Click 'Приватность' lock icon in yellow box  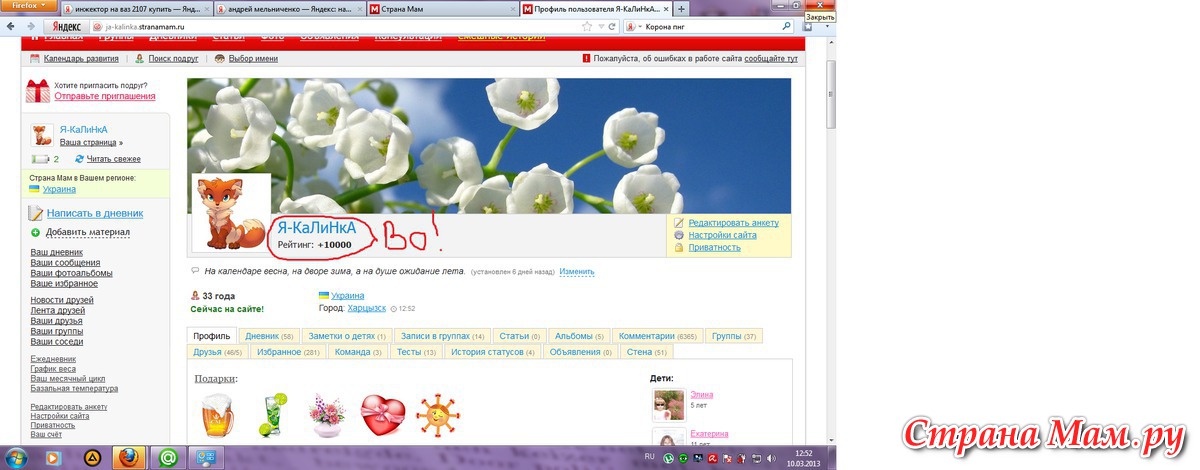pyautogui.click(x=679, y=247)
